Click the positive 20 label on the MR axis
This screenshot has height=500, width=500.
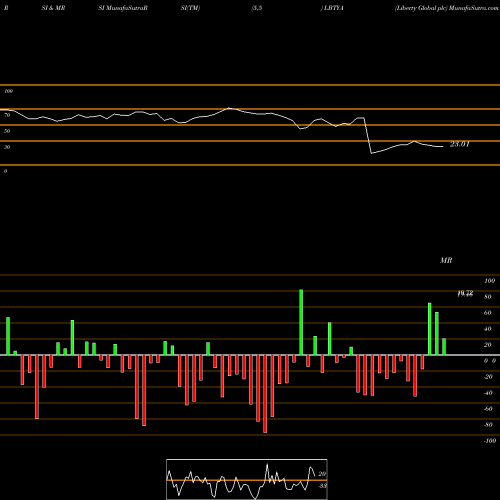pos(487,345)
